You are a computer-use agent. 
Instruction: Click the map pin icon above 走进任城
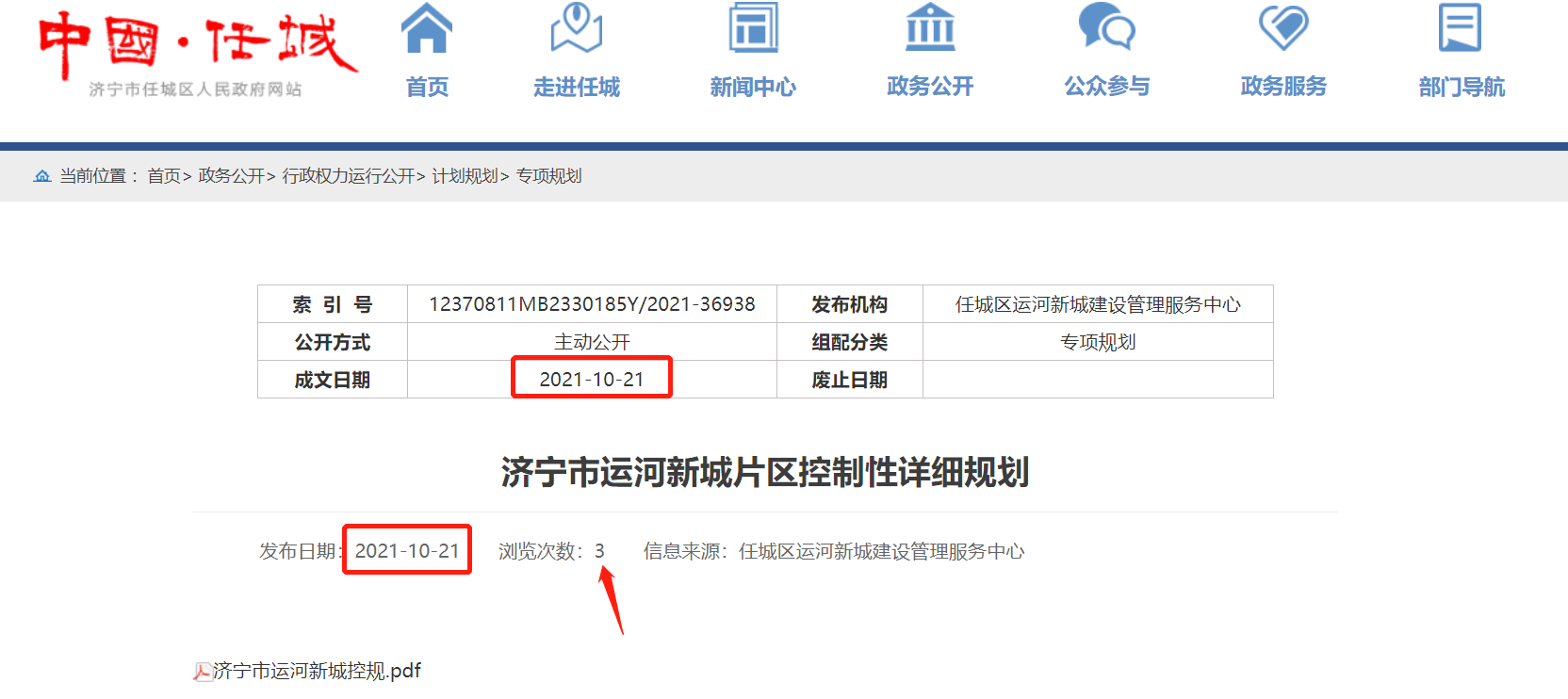click(577, 27)
